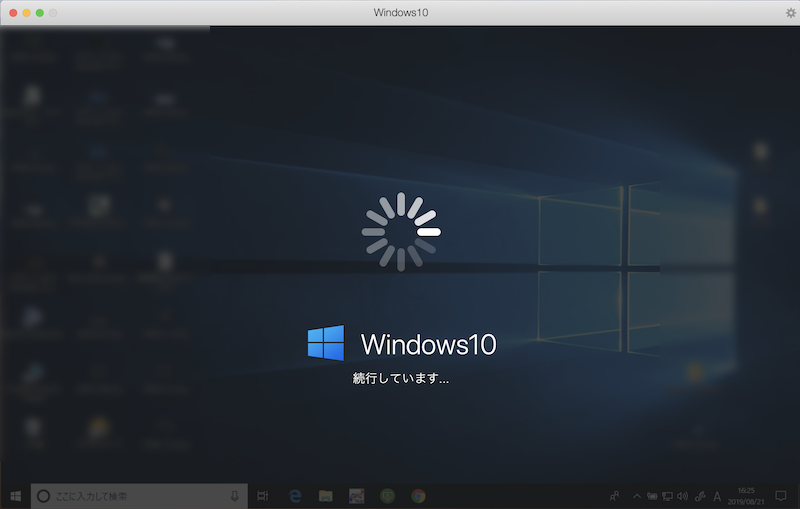The height and width of the screenshot is (509, 800).
Task: Toggle the IME input mode 'A'
Action: (717, 496)
